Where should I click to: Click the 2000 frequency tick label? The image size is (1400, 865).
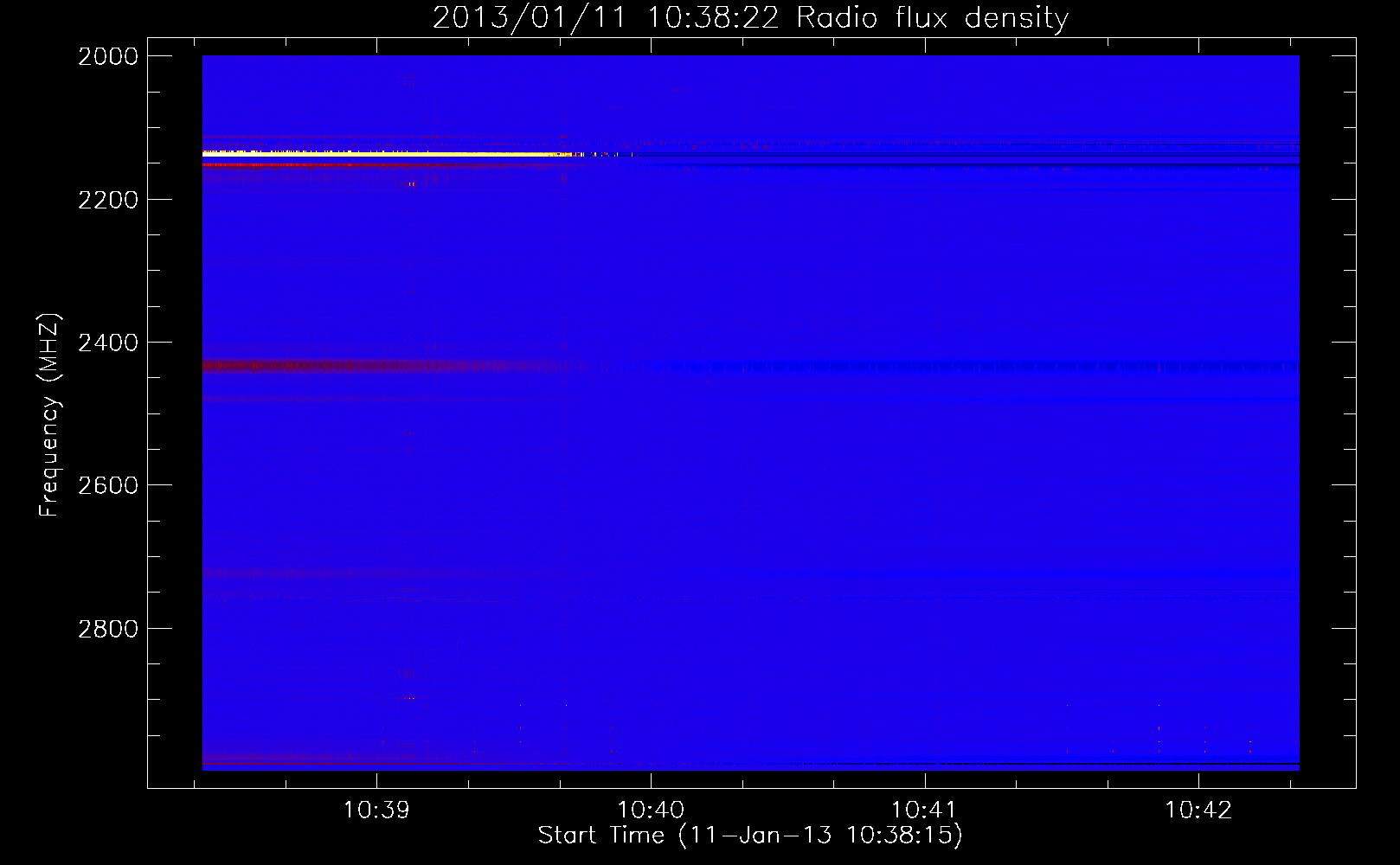pyautogui.click(x=108, y=56)
